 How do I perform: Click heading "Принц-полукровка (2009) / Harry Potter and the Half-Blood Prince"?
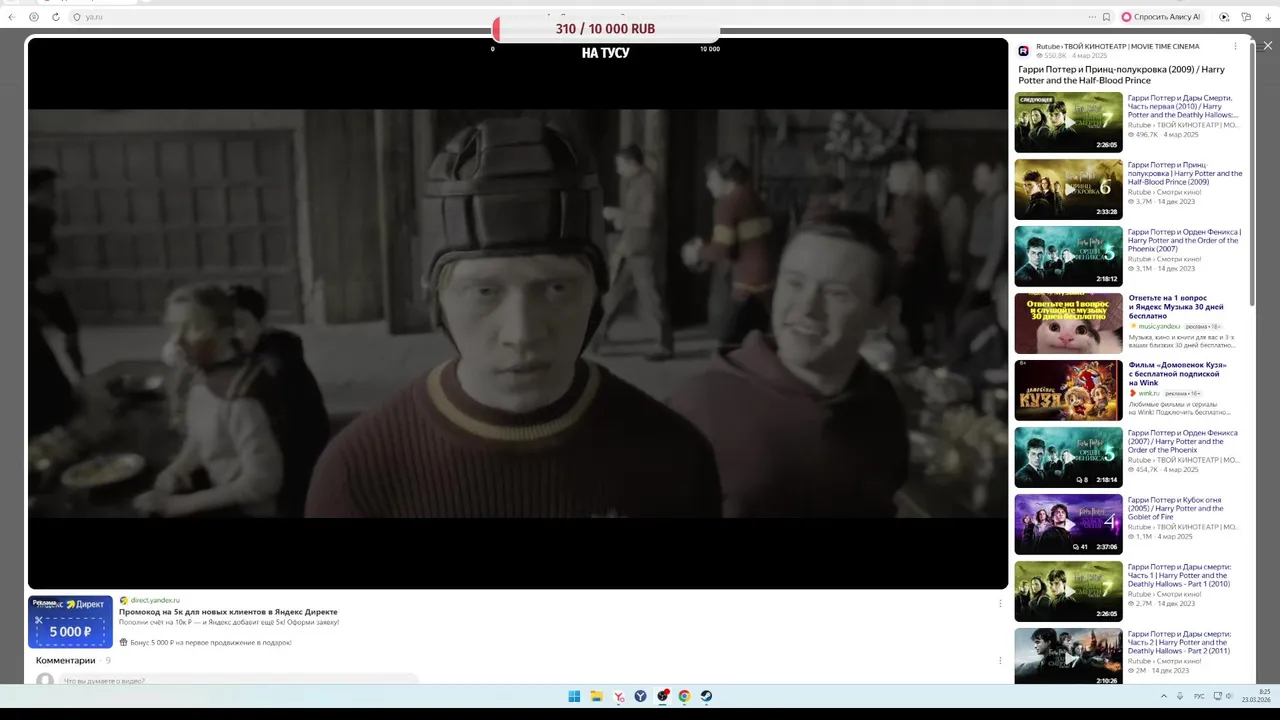[1121, 75]
